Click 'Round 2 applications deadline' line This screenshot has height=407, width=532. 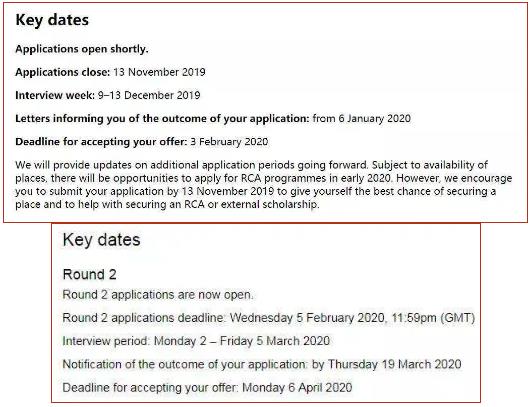(269, 318)
